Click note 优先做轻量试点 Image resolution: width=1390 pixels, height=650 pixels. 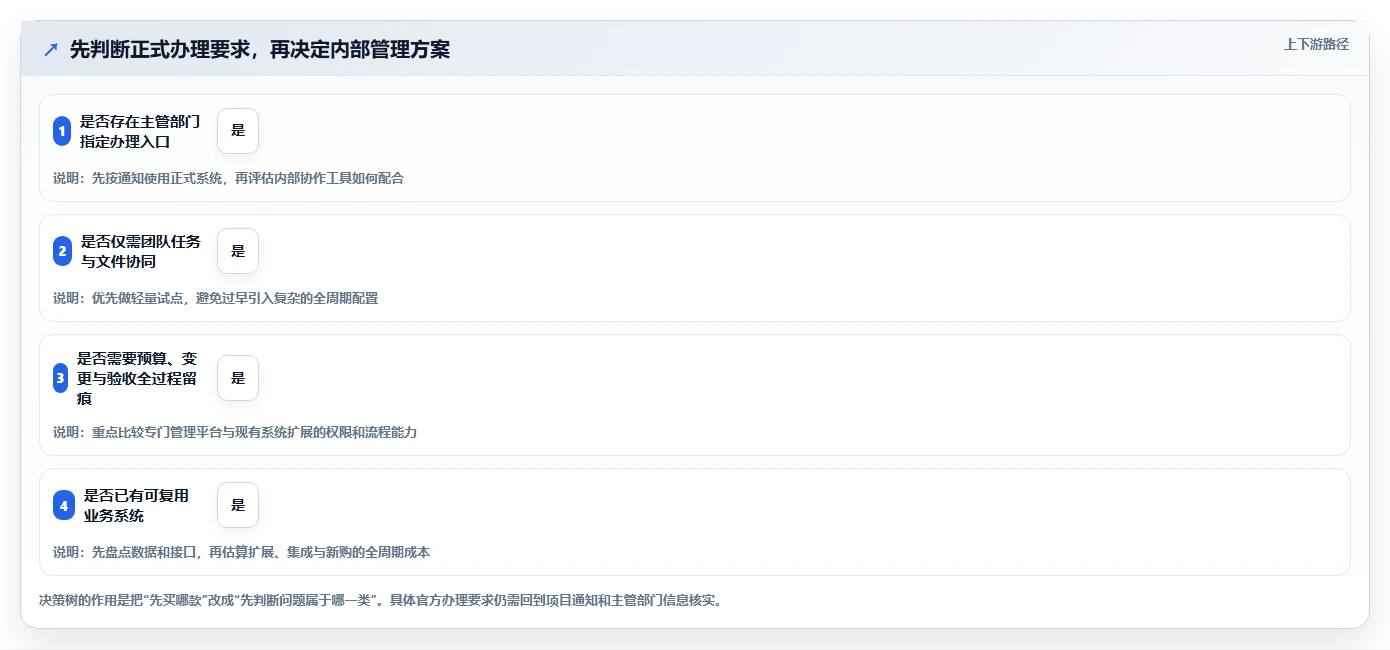pos(215,298)
